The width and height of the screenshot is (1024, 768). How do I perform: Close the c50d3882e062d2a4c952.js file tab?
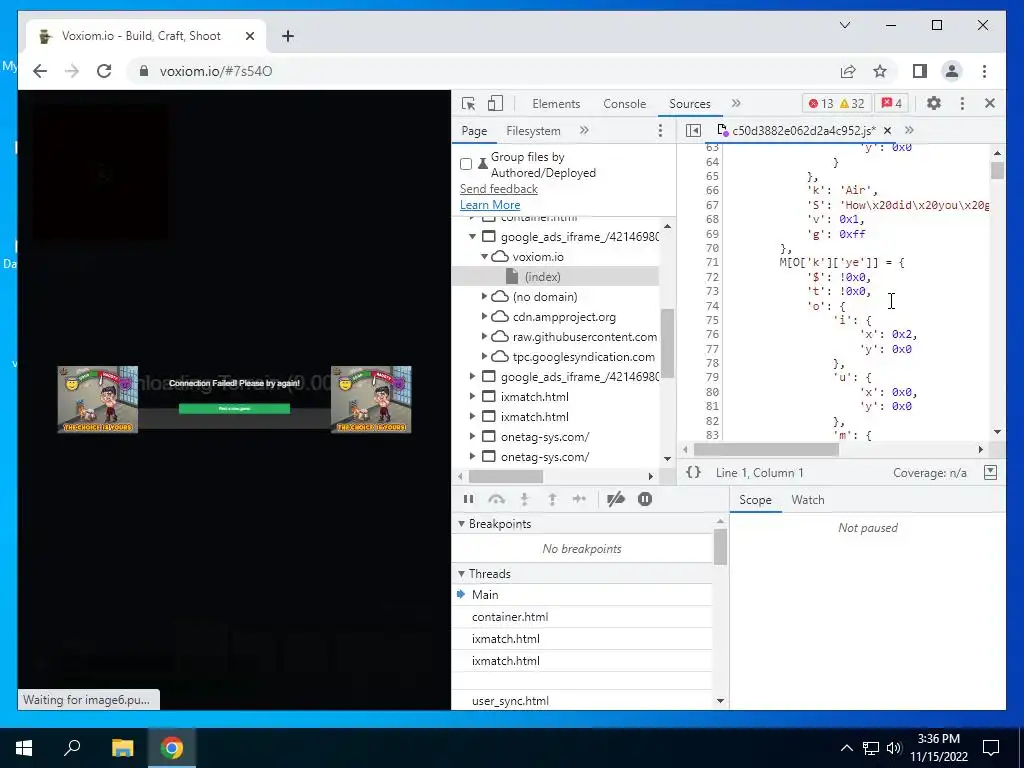[x=888, y=131]
